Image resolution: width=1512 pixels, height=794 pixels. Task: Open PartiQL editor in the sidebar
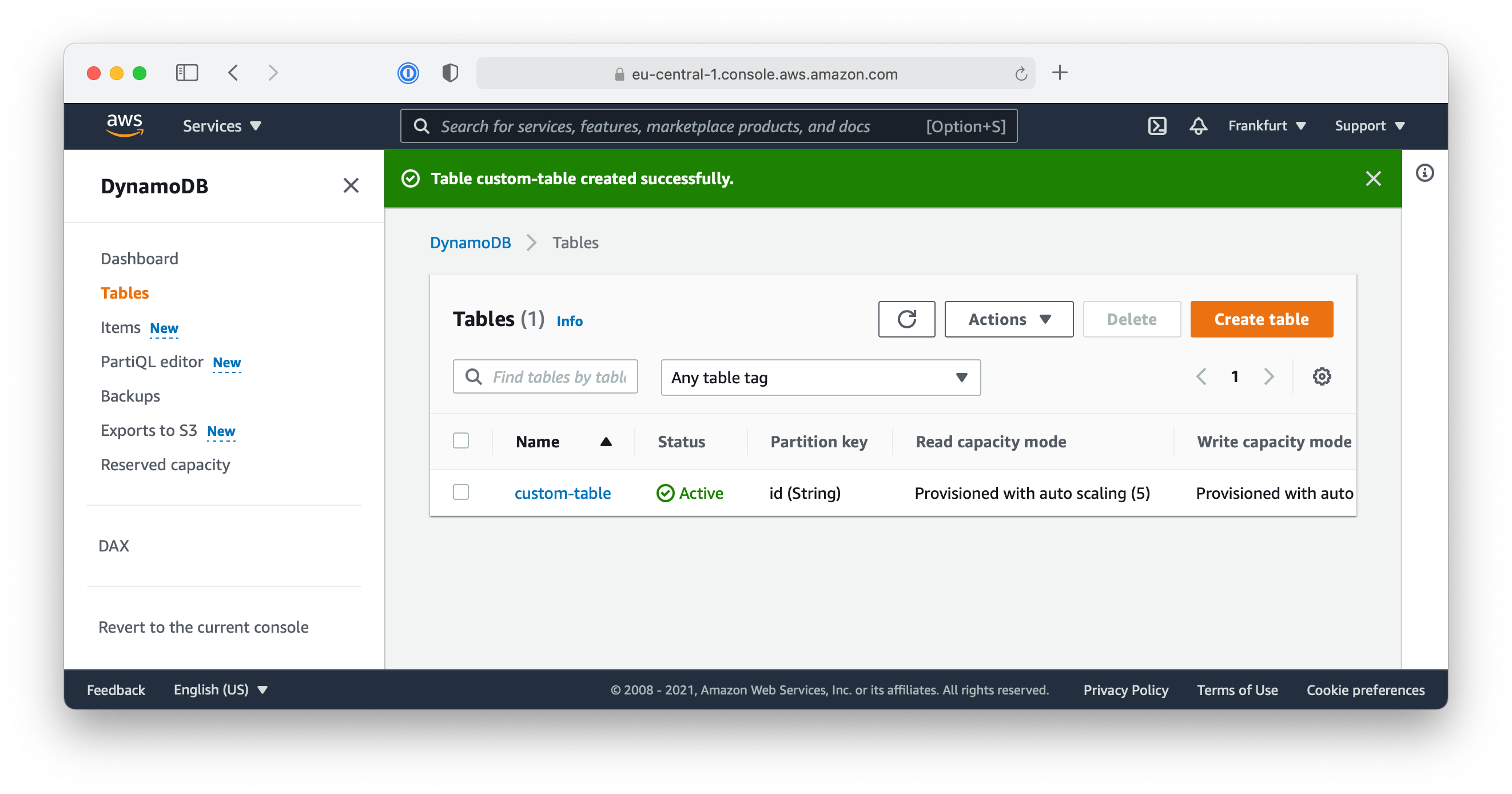coord(152,362)
